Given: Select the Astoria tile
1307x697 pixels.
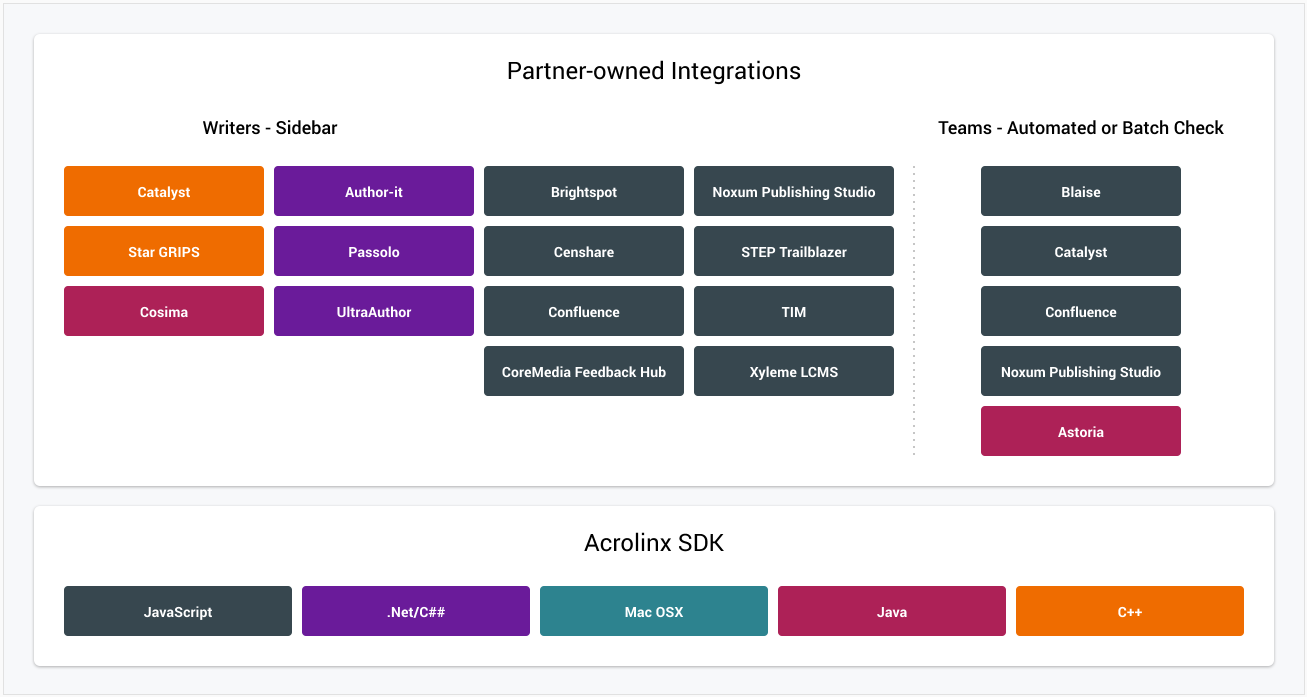Looking at the screenshot, I should tap(1081, 431).
